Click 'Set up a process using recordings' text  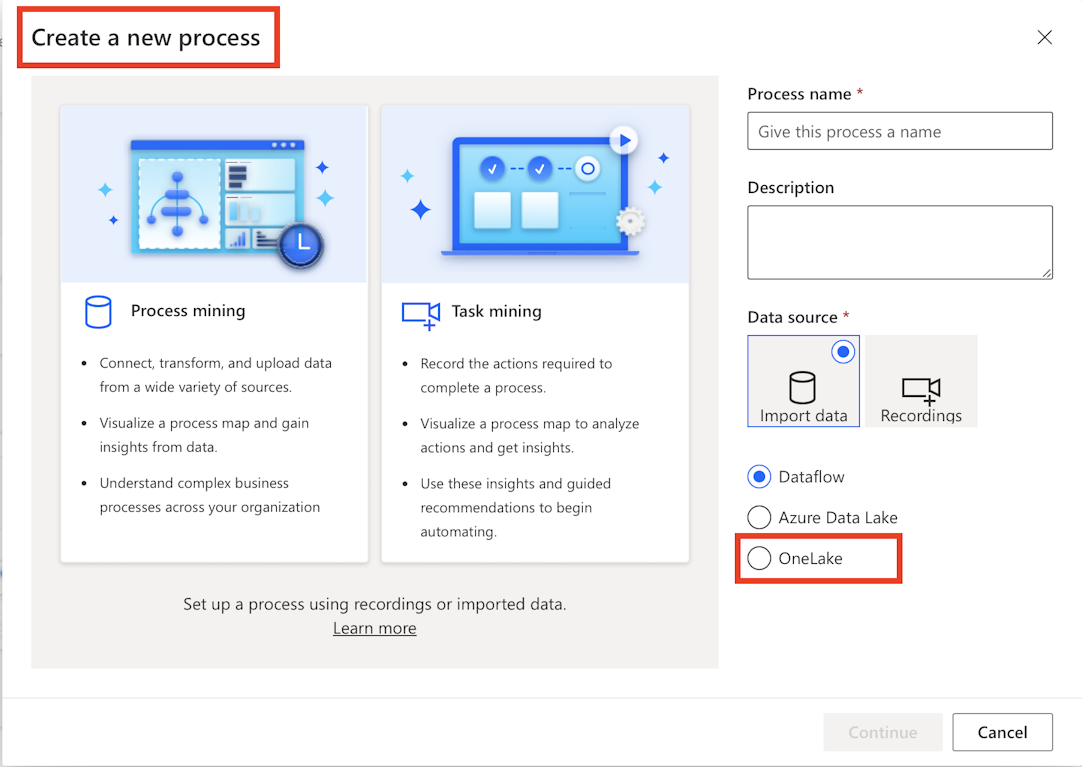375,604
